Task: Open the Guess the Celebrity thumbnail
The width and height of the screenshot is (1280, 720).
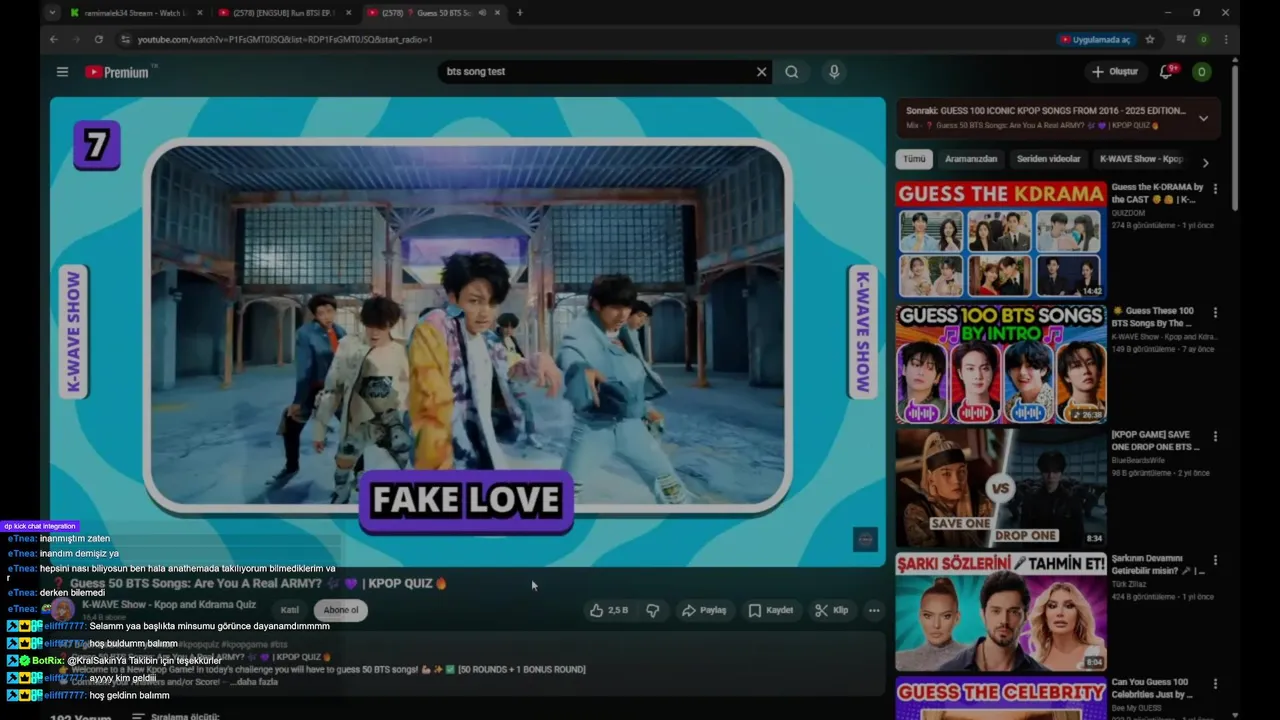Action: (1001, 698)
